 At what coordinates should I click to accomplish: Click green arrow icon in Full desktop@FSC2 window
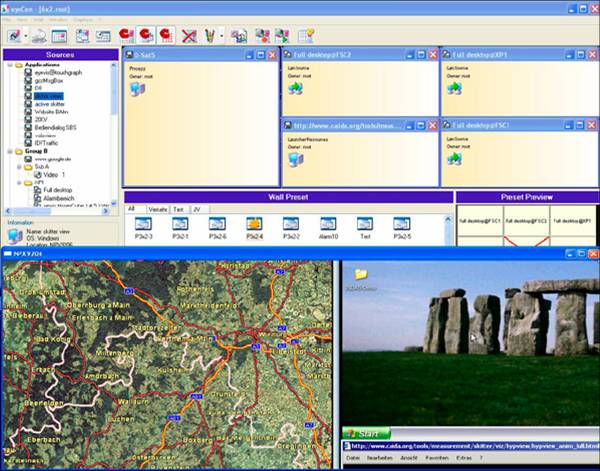click(x=295, y=88)
